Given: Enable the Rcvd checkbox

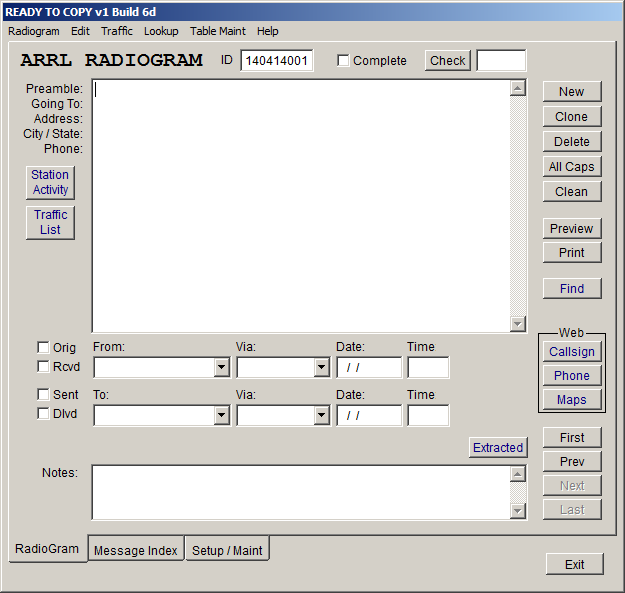Looking at the screenshot, I should coord(43,366).
